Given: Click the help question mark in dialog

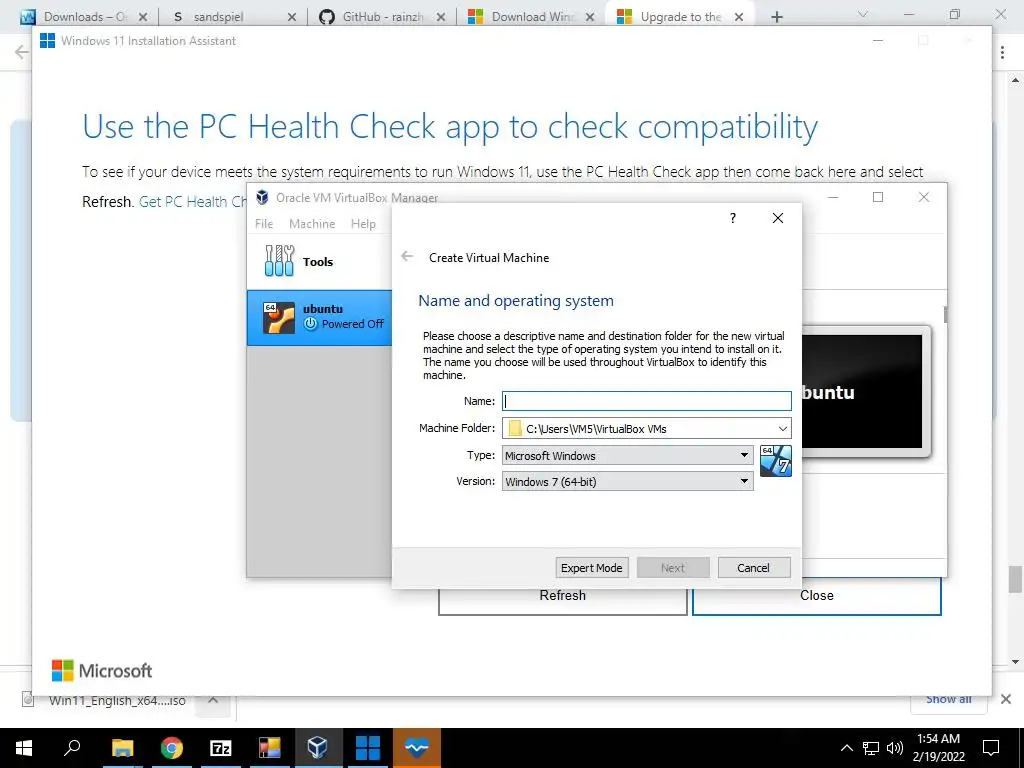Looking at the screenshot, I should tap(733, 218).
